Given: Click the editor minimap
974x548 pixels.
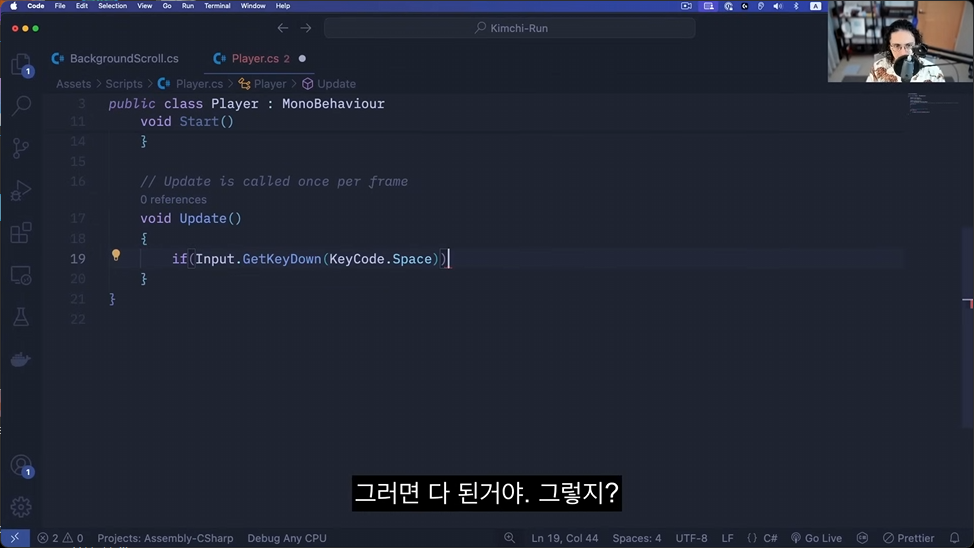Looking at the screenshot, I should click(932, 103).
